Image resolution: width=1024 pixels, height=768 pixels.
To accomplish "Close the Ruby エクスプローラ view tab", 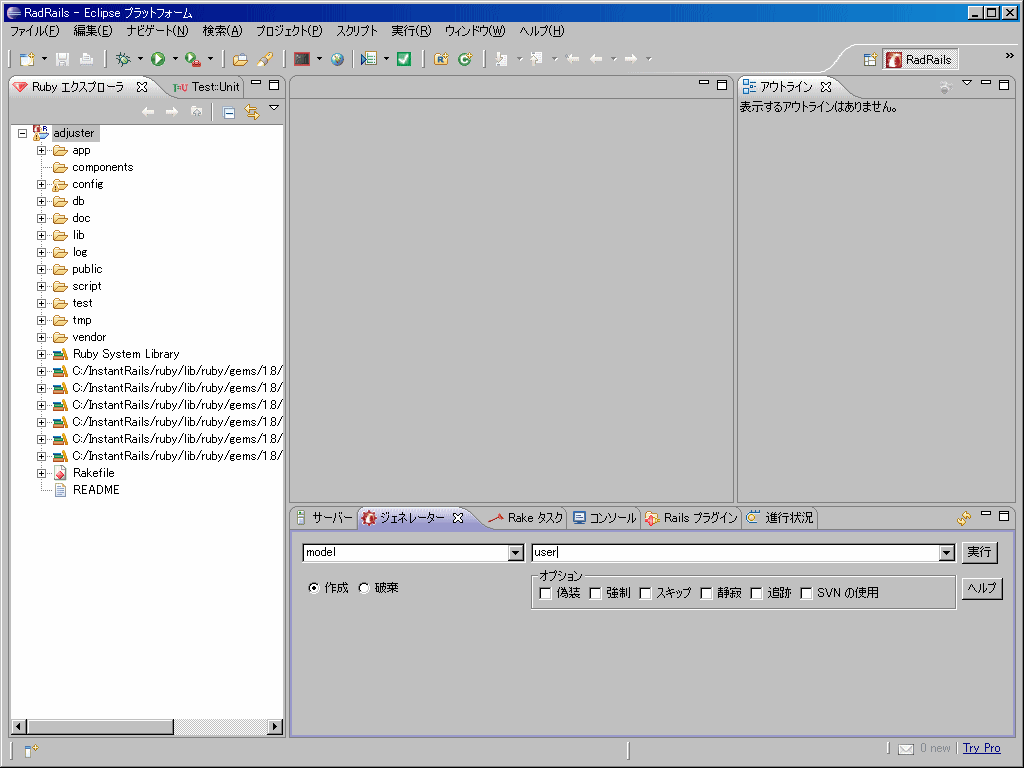I will pos(142,87).
